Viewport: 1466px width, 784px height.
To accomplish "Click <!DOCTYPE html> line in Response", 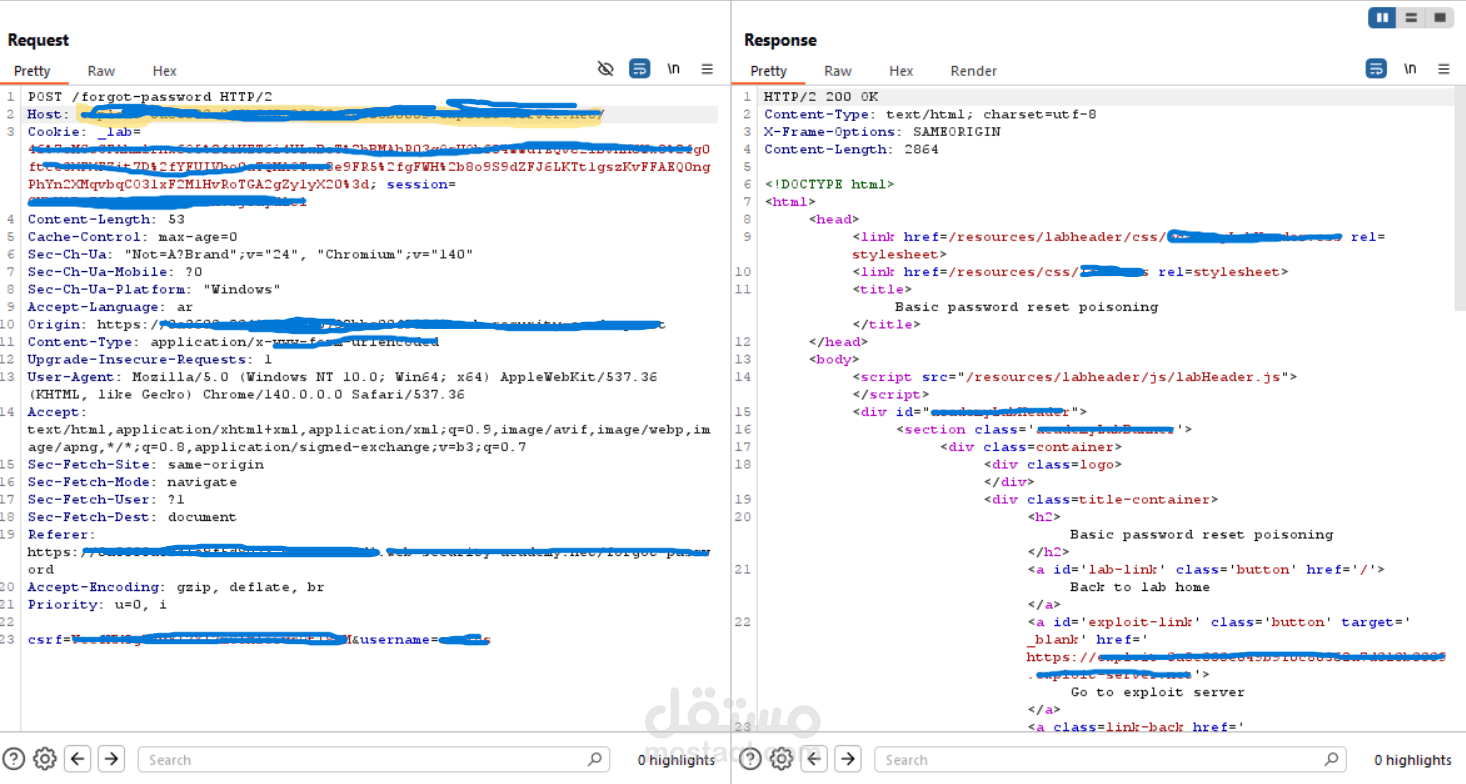I will point(829,184).
